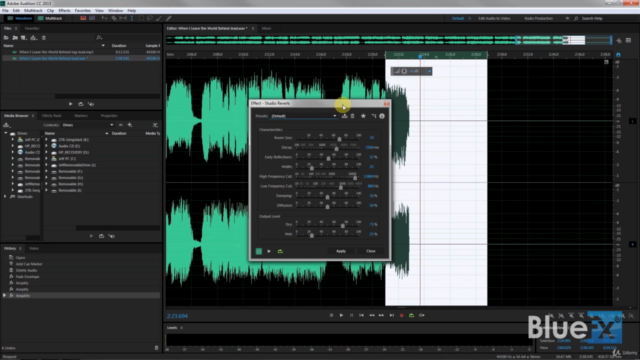Select the Paintbrush Selection tool
Viewport: 640px width, 360px height.
(159, 18)
